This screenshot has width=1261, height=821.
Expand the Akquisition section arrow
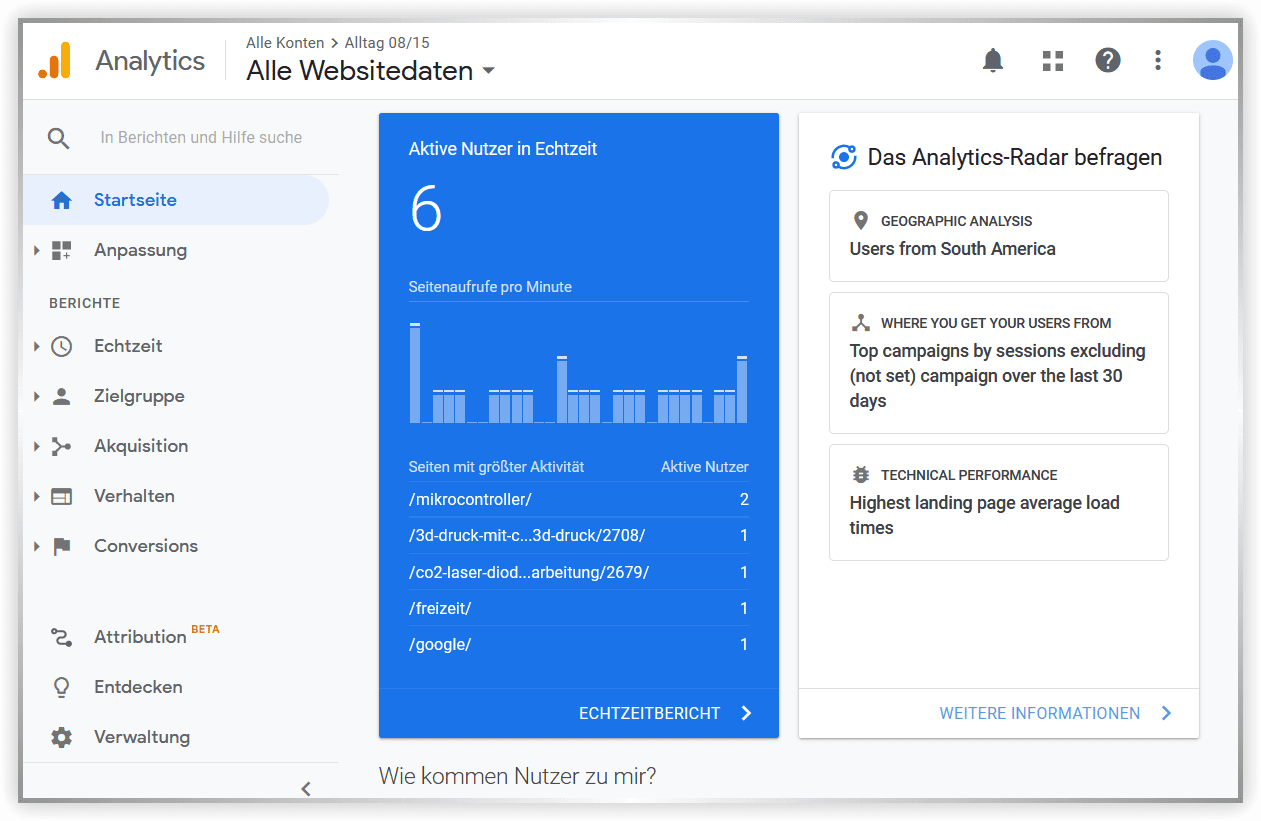37,446
